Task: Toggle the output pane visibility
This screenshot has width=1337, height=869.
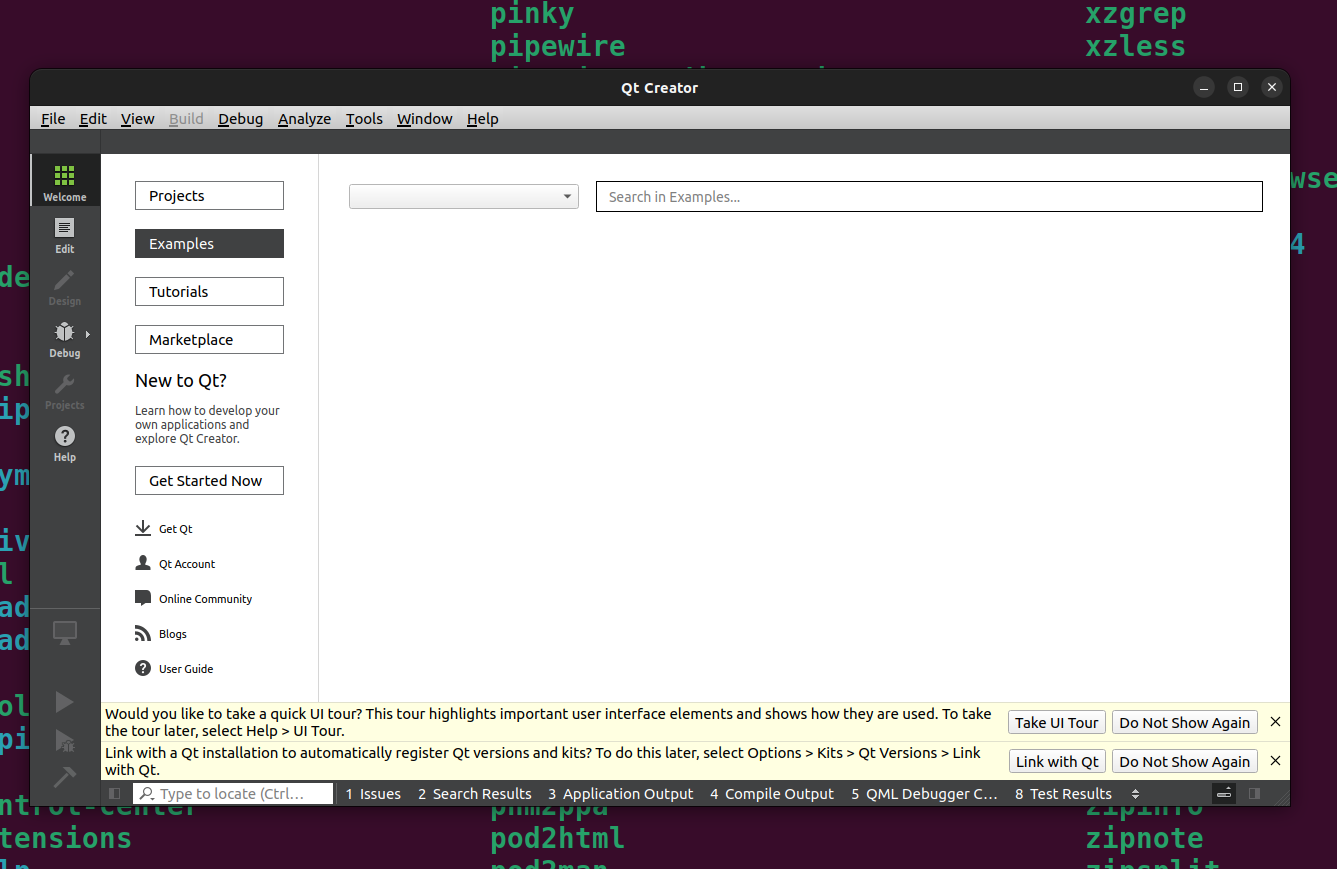Action: pyautogui.click(x=1224, y=793)
